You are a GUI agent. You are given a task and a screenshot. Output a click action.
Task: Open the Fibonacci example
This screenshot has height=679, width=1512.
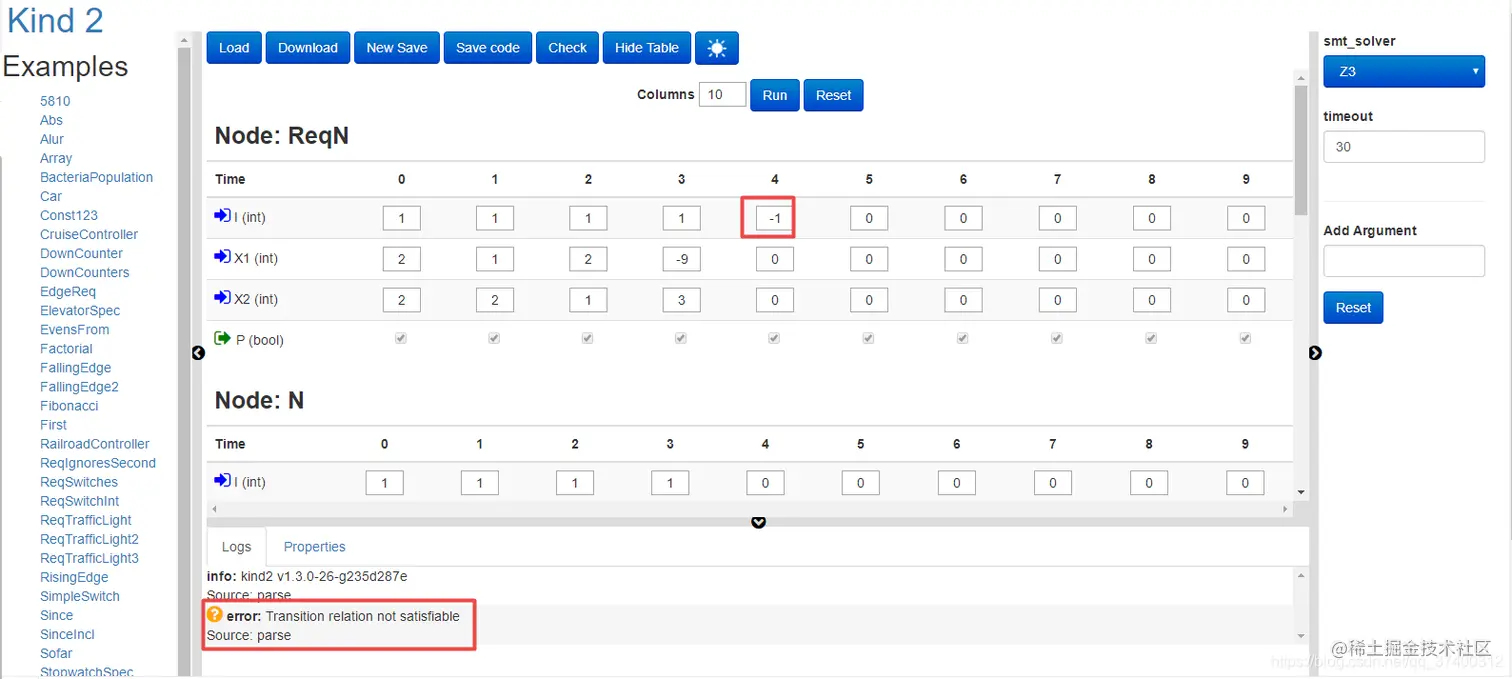(x=69, y=405)
